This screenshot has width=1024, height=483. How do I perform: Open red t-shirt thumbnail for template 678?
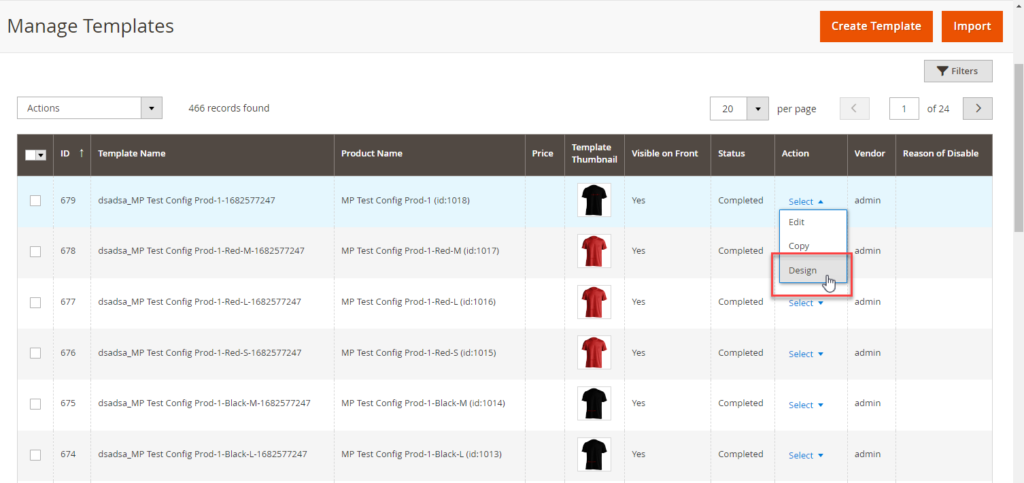(594, 251)
